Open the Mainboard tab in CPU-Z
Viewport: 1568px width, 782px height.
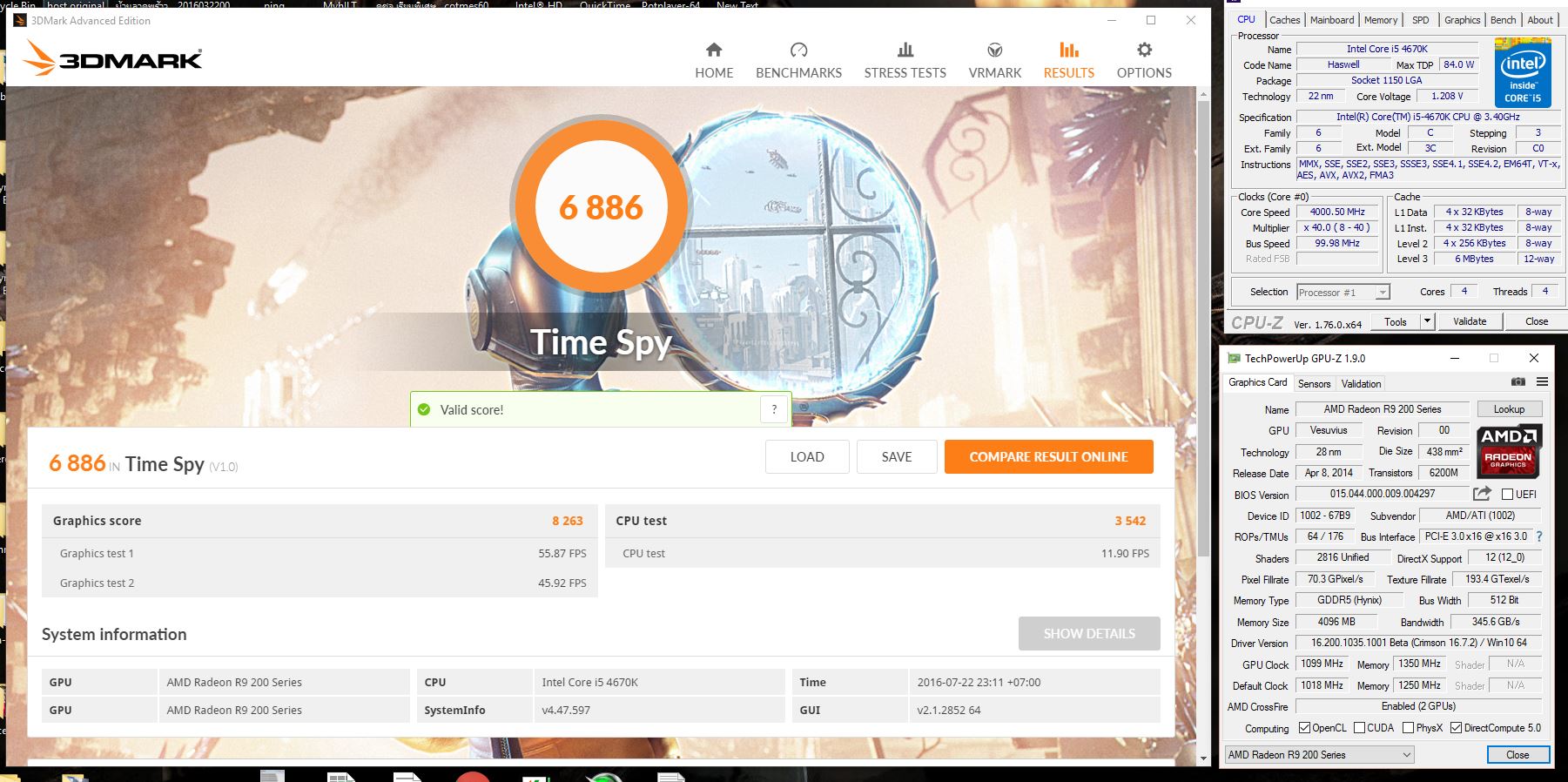tap(1332, 20)
